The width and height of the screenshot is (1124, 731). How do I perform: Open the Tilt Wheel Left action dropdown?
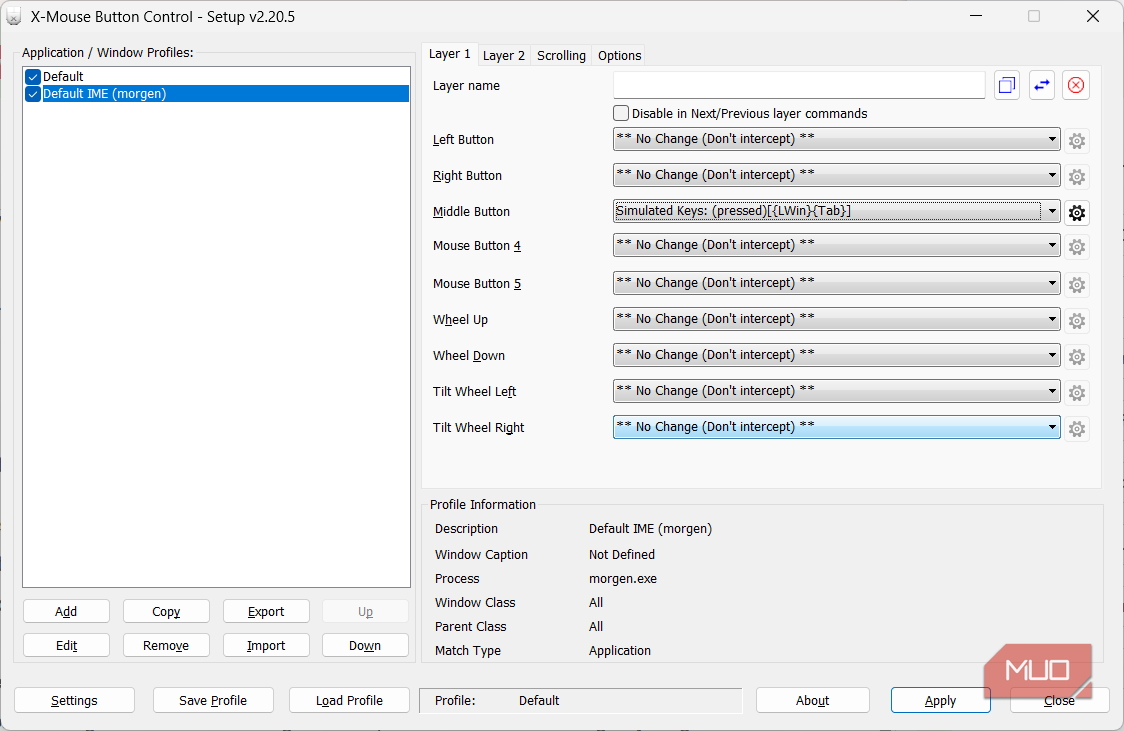[837, 391]
